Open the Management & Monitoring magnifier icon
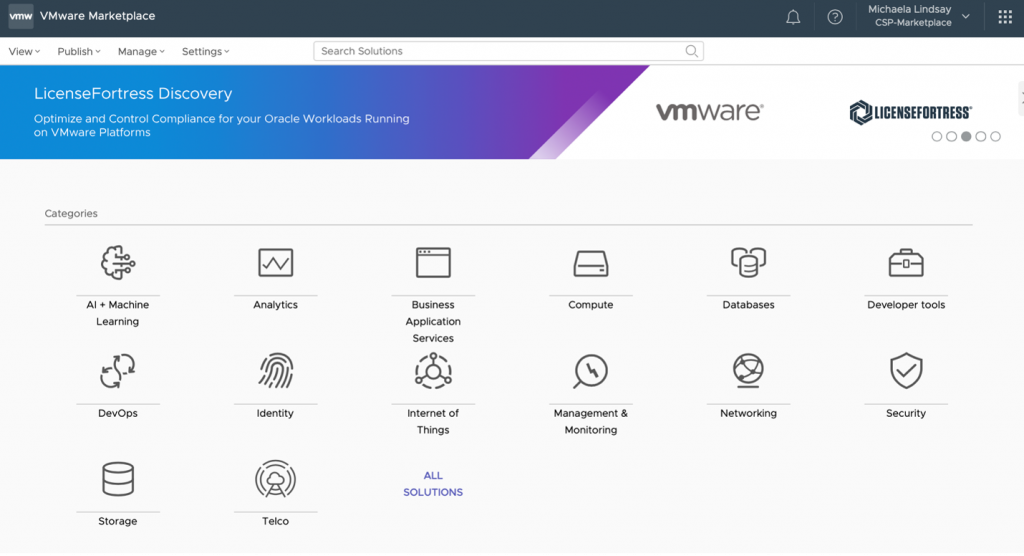Viewport: 1024px width, 556px height. click(x=591, y=371)
